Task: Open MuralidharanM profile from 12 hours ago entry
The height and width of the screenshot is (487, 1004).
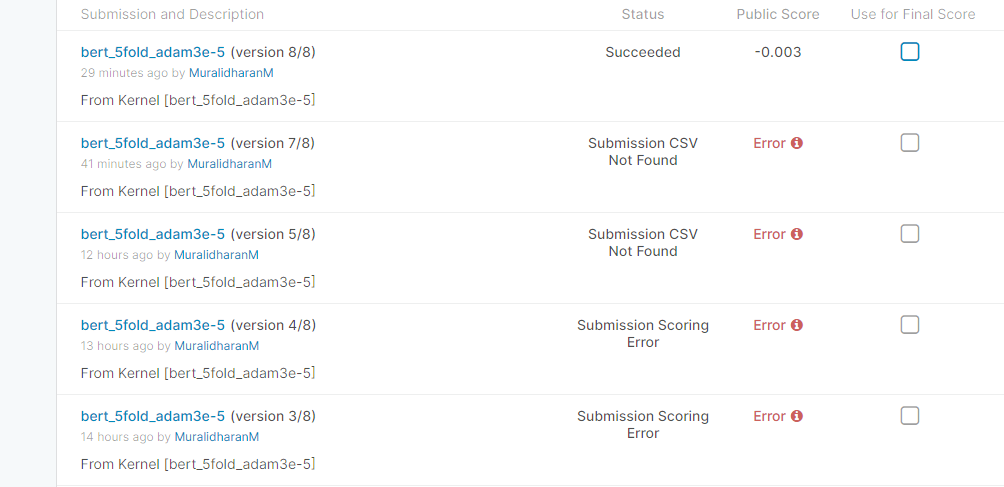Action: [x=216, y=255]
